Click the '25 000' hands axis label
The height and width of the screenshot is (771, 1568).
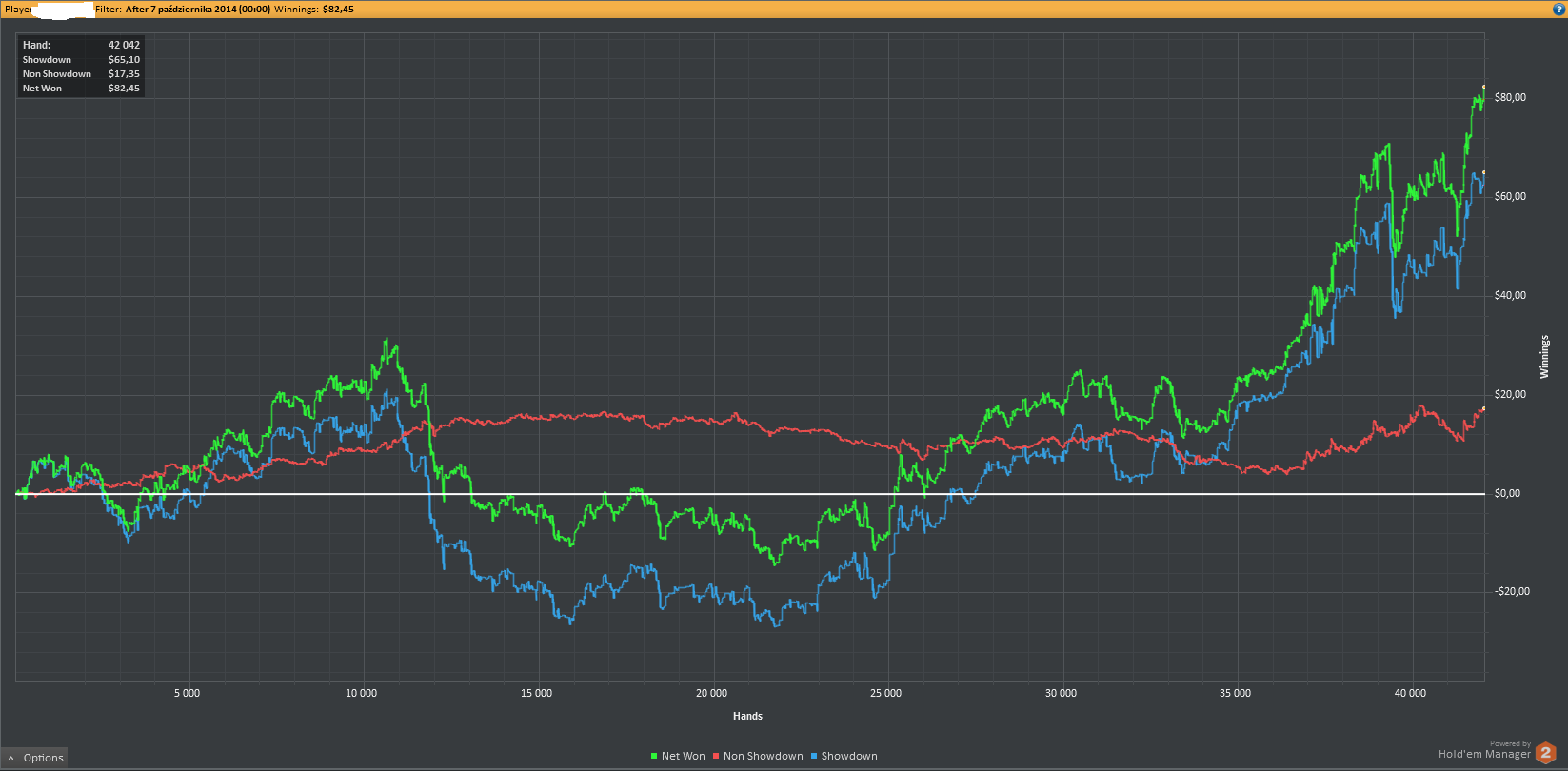point(885,693)
